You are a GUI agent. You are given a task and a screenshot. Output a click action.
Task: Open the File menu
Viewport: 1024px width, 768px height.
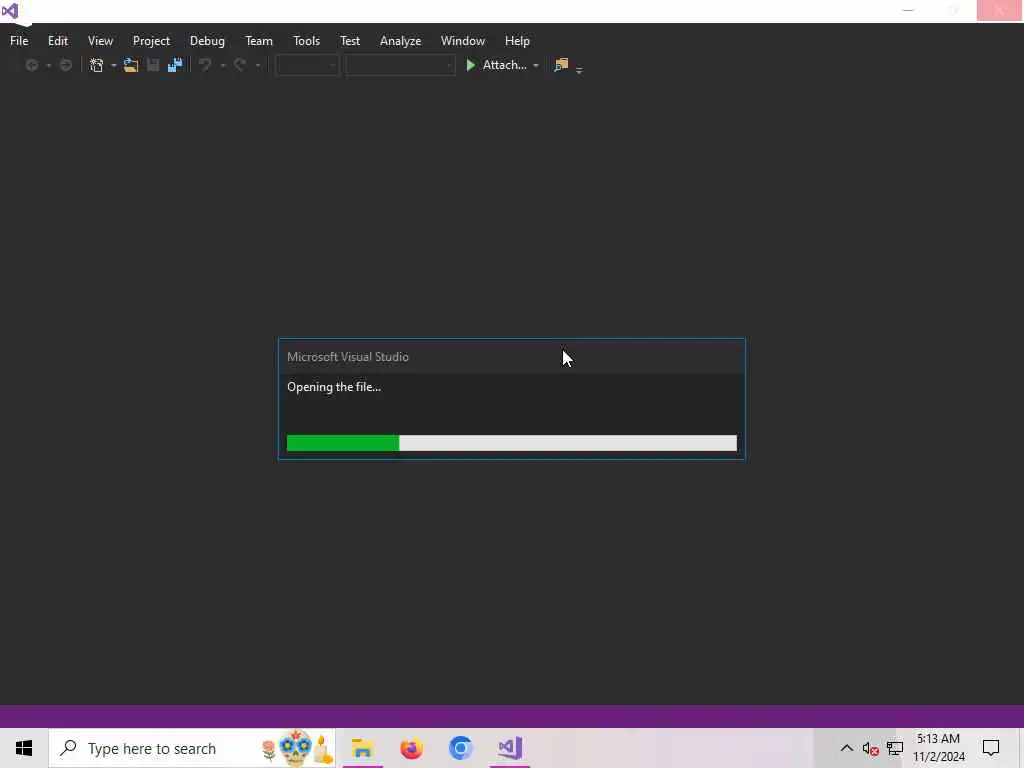click(19, 40)
